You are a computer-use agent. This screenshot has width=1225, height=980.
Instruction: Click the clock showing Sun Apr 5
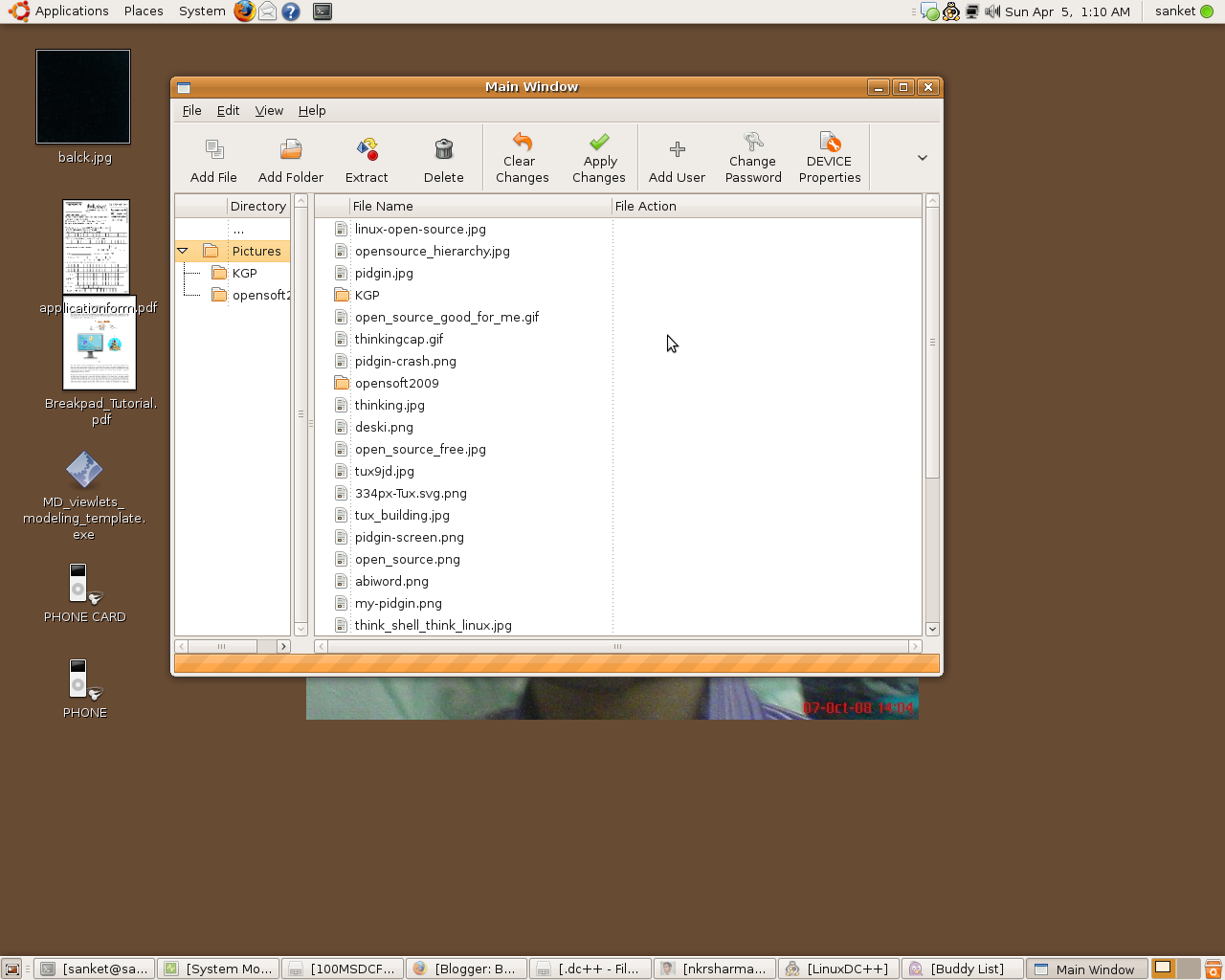[x=1067, y=11]
